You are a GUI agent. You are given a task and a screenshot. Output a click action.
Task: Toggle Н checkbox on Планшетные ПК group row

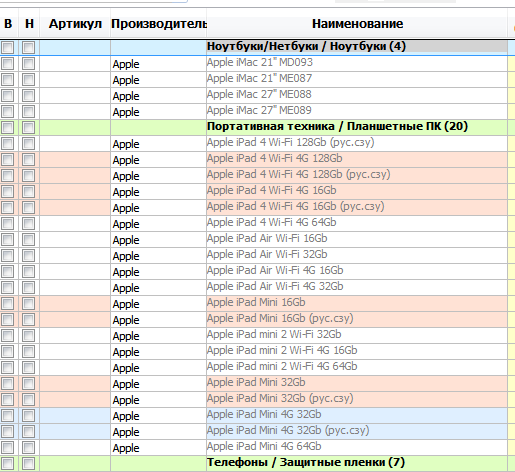point(28,127)
